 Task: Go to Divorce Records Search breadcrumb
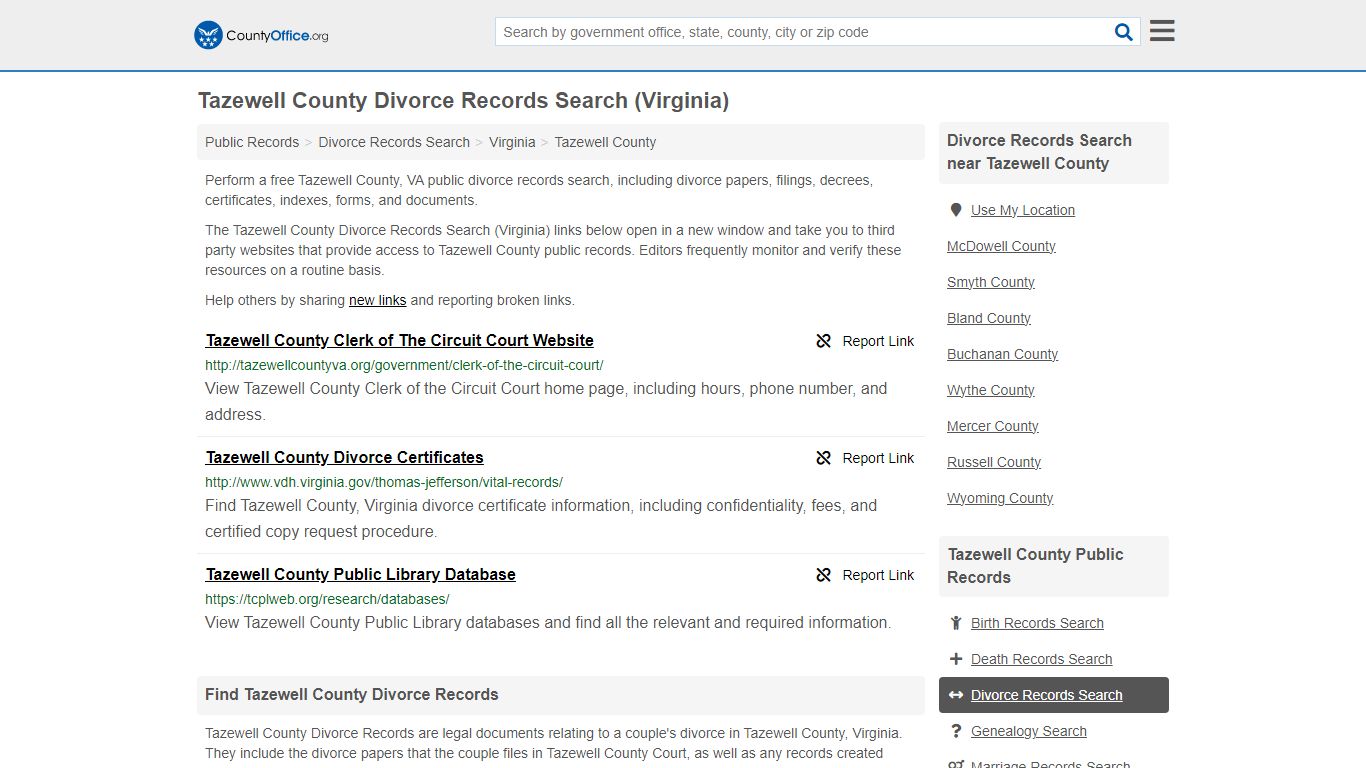point(394,142)
